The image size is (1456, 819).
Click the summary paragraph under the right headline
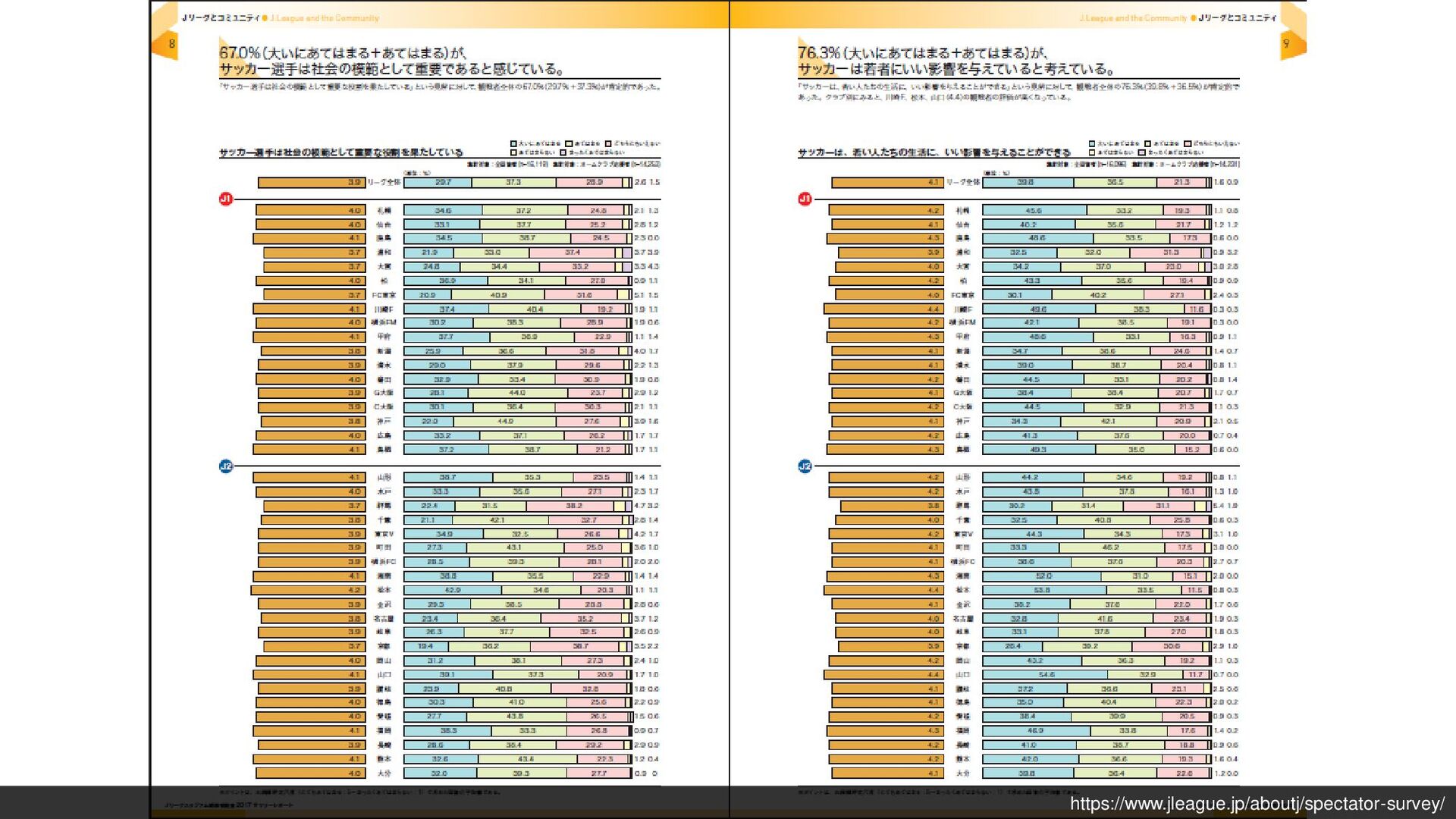click(x=1018, y=93)
